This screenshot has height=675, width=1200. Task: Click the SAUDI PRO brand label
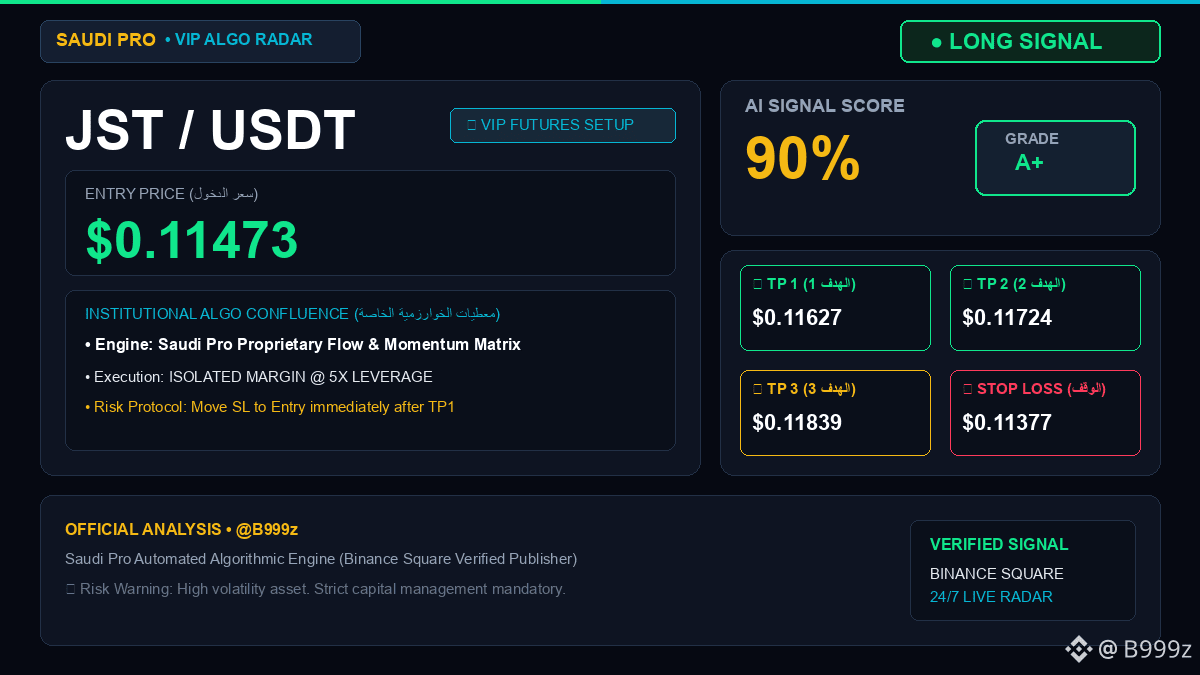[106, 40]
